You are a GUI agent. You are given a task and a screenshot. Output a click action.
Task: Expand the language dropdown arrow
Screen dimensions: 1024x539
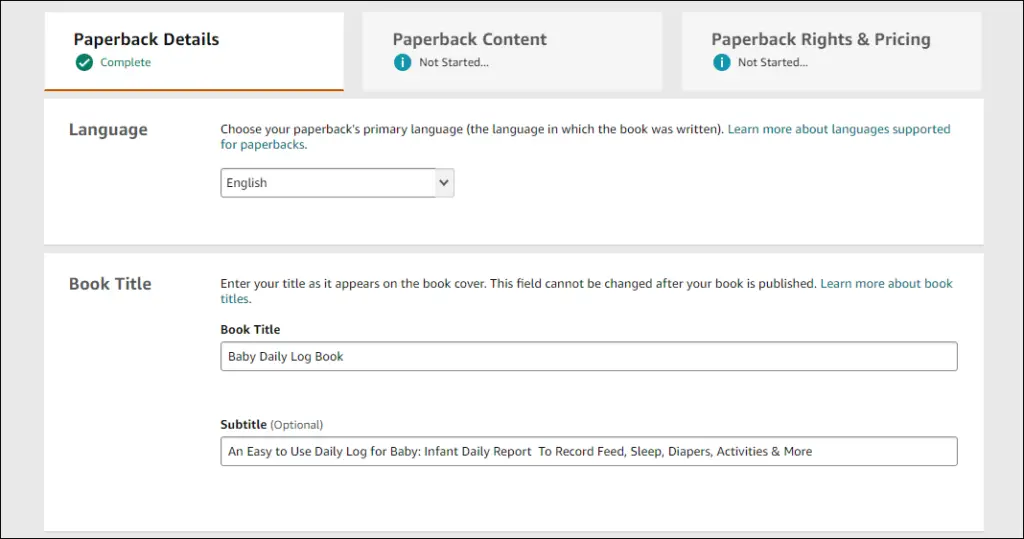tap(444, 183)
